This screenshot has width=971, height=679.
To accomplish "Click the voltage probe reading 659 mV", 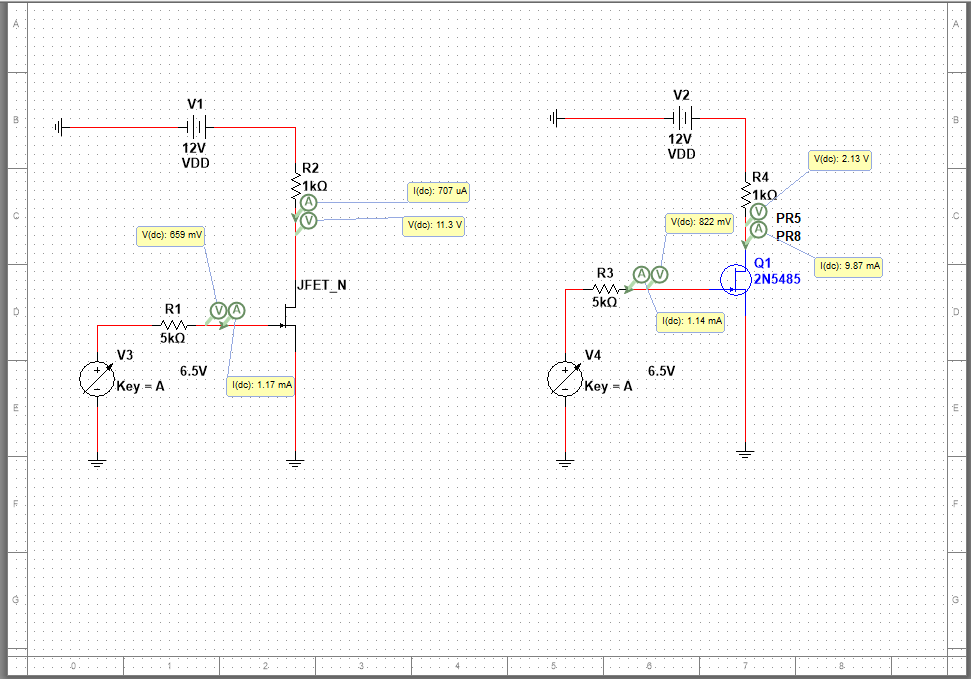I will tap(218, 311).
